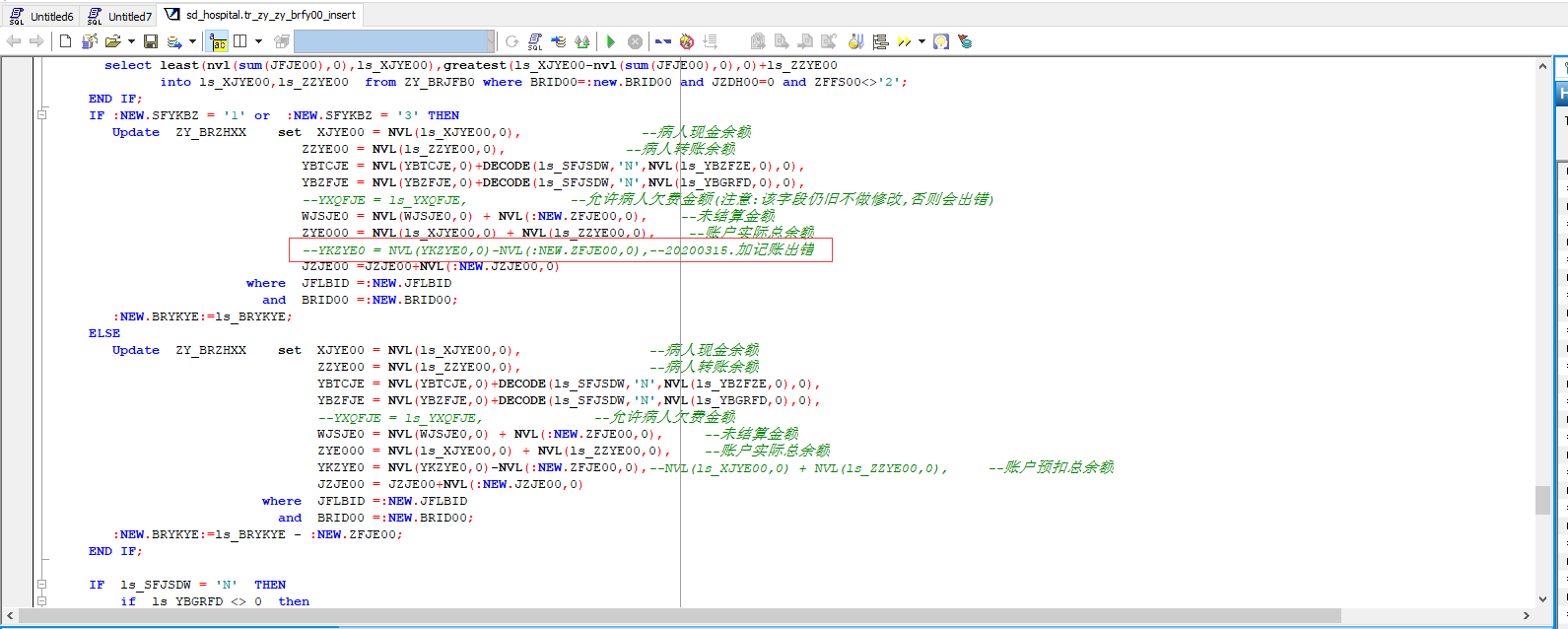Viewport: 1568px width, 629px height.
Task: Click the first gray copy documents icon
Action: pos(758,41)
